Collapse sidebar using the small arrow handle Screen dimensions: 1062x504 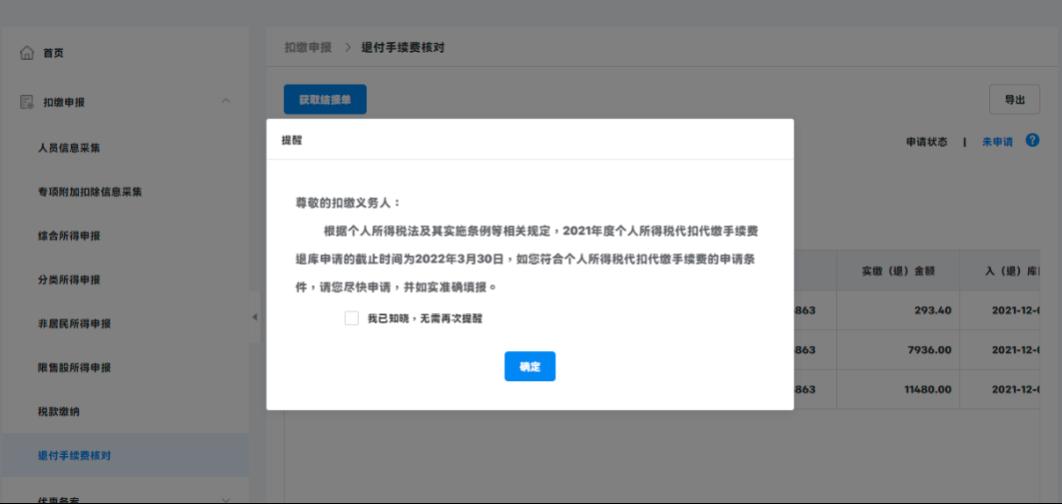pyautogui.click(x=254, y=317)
